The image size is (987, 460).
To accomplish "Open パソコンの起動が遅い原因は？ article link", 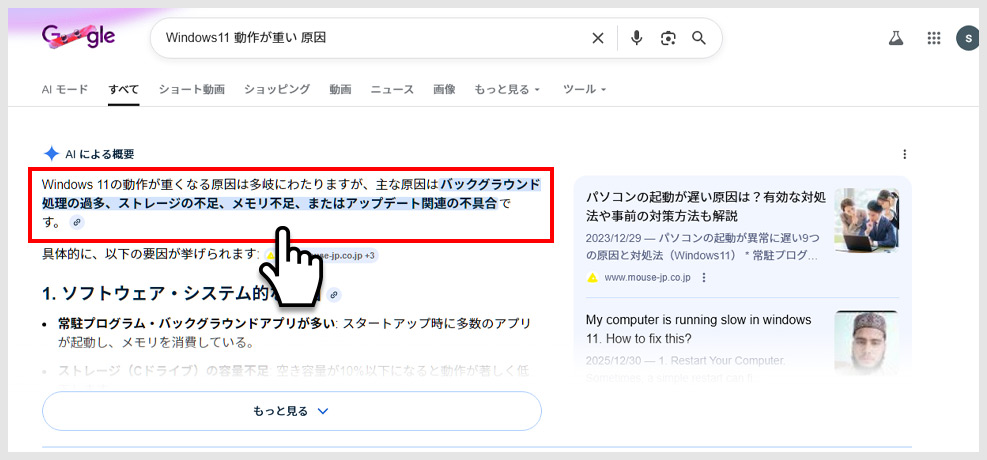I will coord(706,206).
